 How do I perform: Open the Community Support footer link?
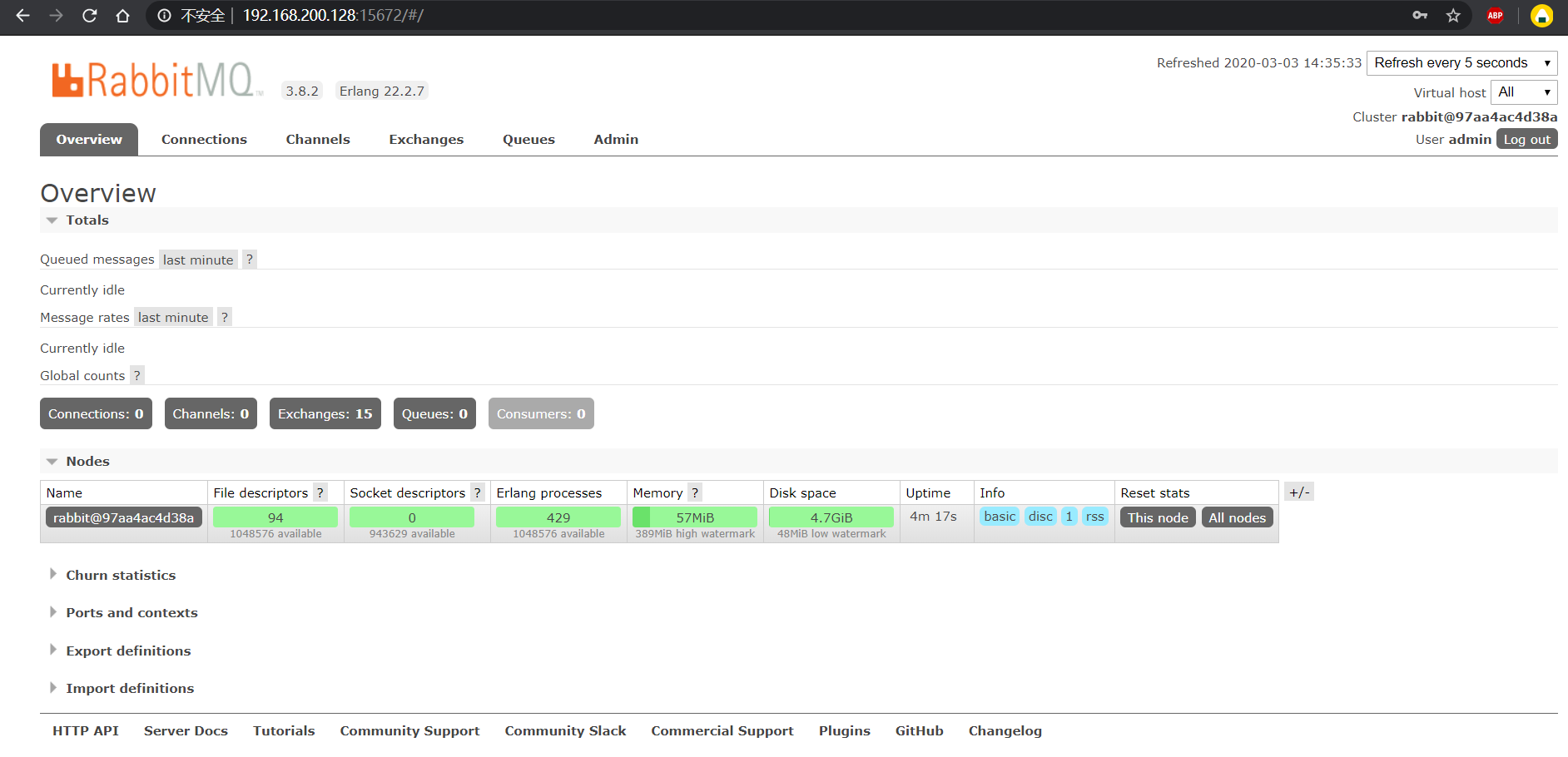409,731
